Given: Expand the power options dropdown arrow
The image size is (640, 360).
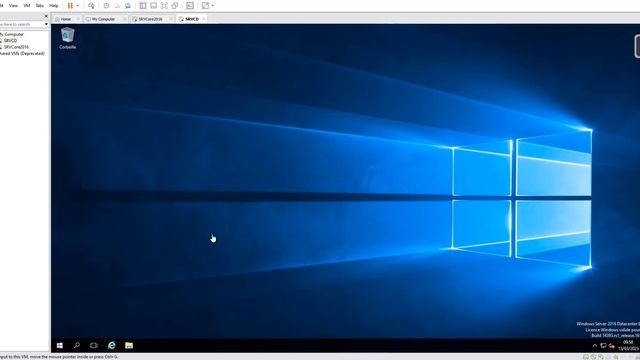Looking at the screenshot, I should (x=78, y=6).
